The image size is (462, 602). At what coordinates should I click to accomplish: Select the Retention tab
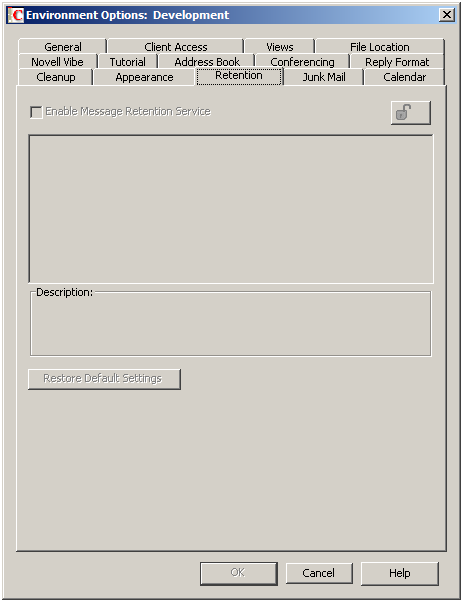(239, 76)
